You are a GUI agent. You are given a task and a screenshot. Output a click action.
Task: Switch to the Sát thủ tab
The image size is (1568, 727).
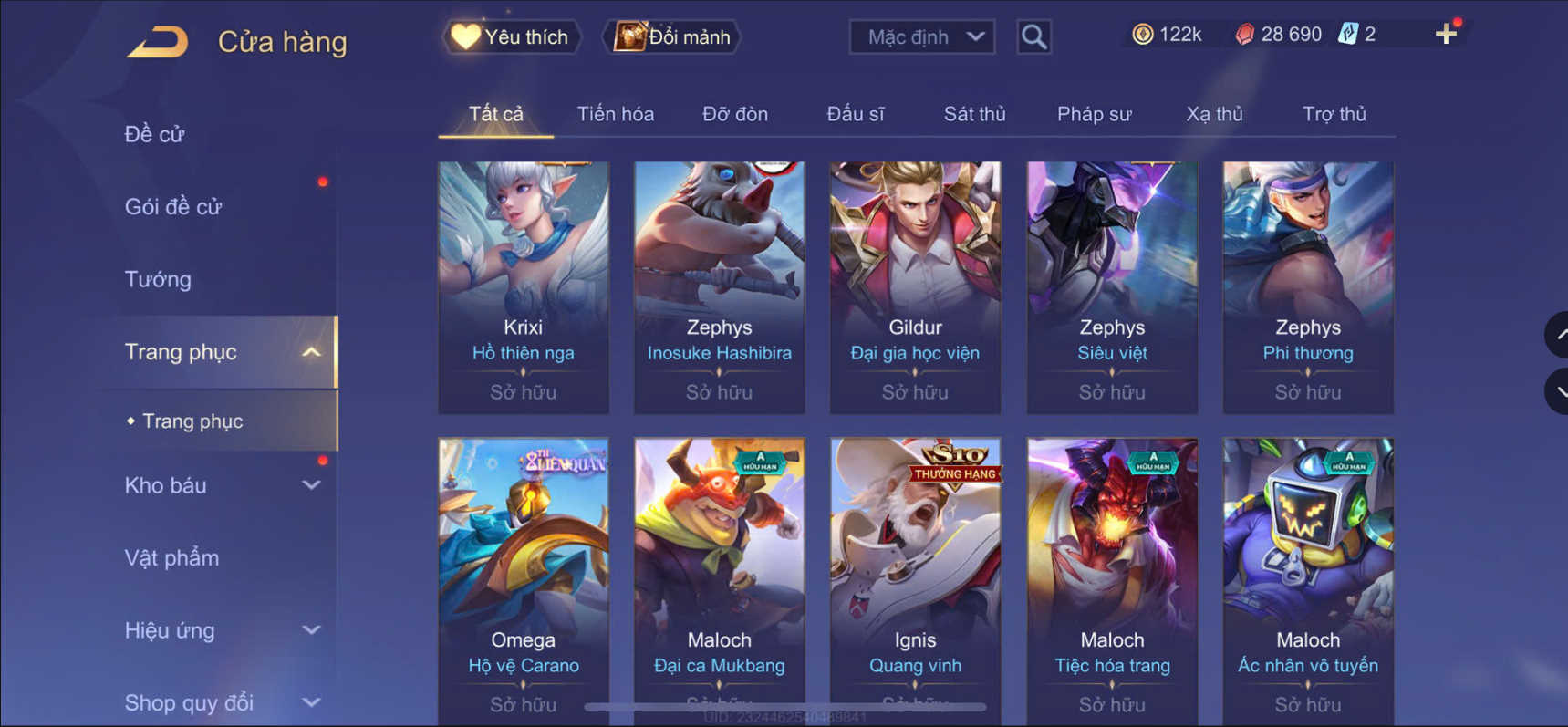(x=974, y=114)
